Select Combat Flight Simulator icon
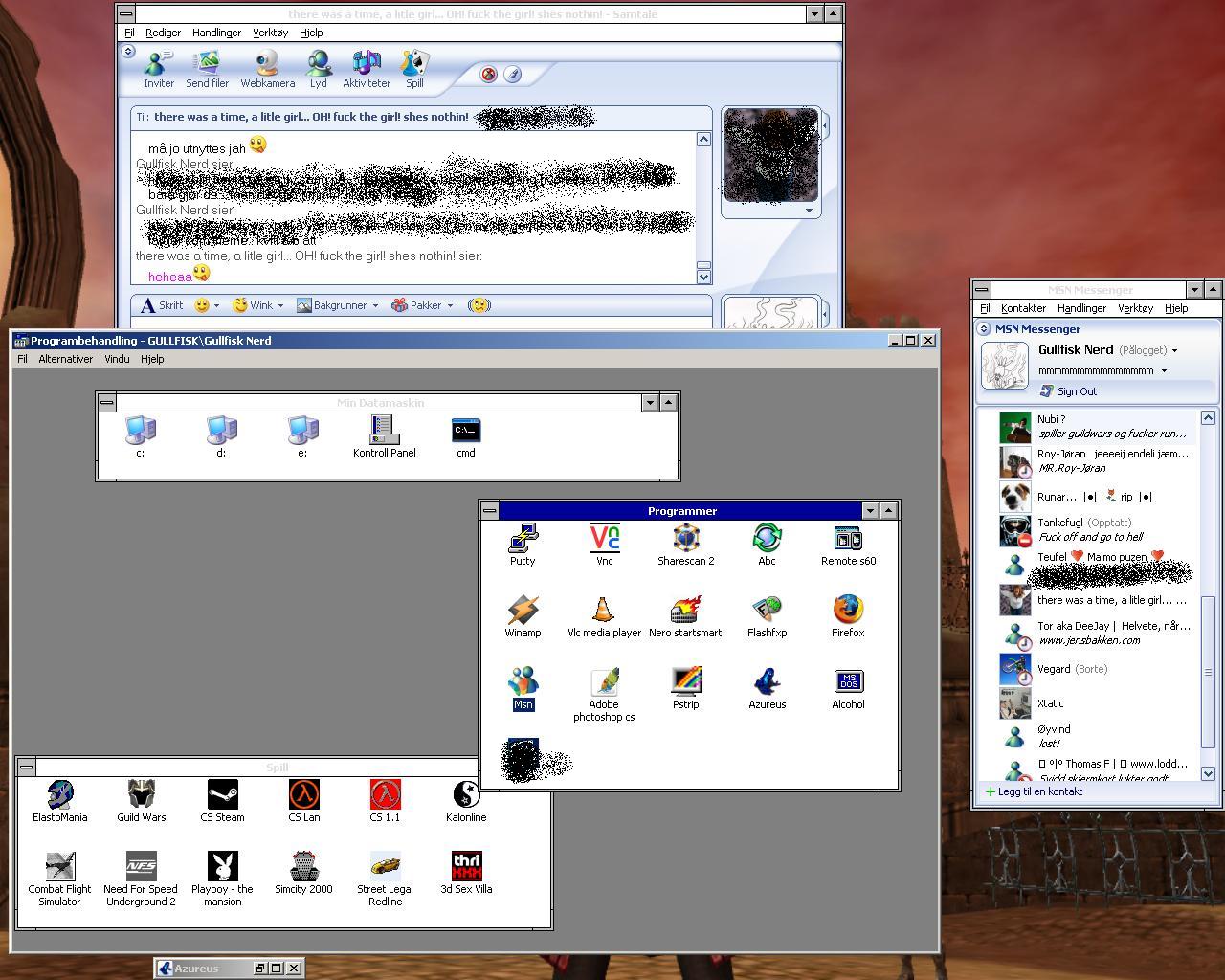 point(59,880)
